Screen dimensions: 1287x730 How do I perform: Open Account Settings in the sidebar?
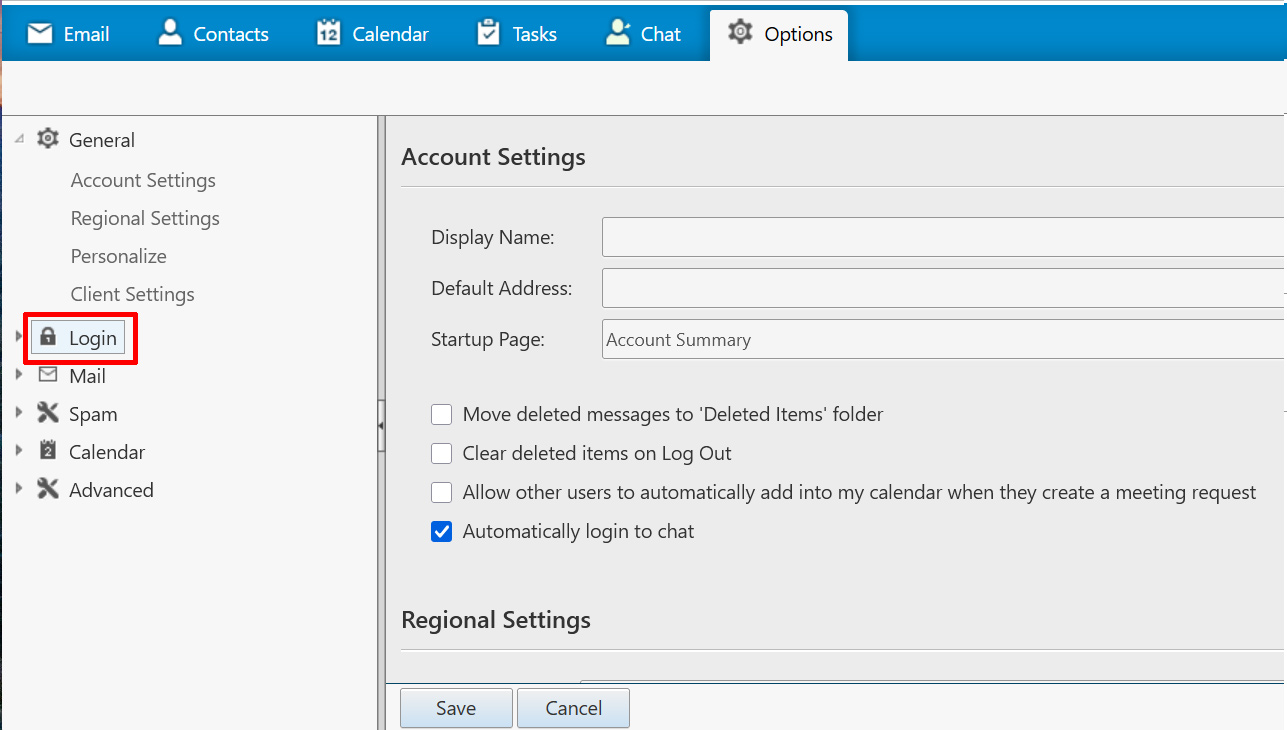coord(143,180)
